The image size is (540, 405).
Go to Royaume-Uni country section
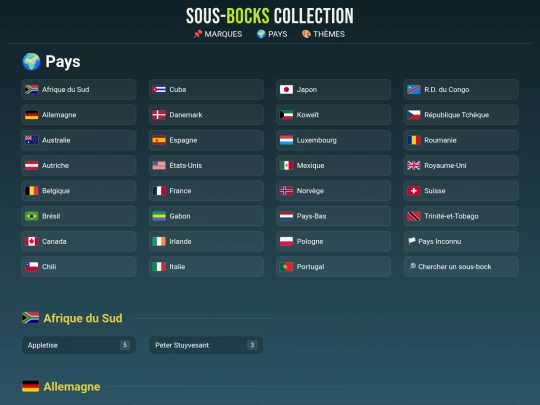click(x=461, y=166)
